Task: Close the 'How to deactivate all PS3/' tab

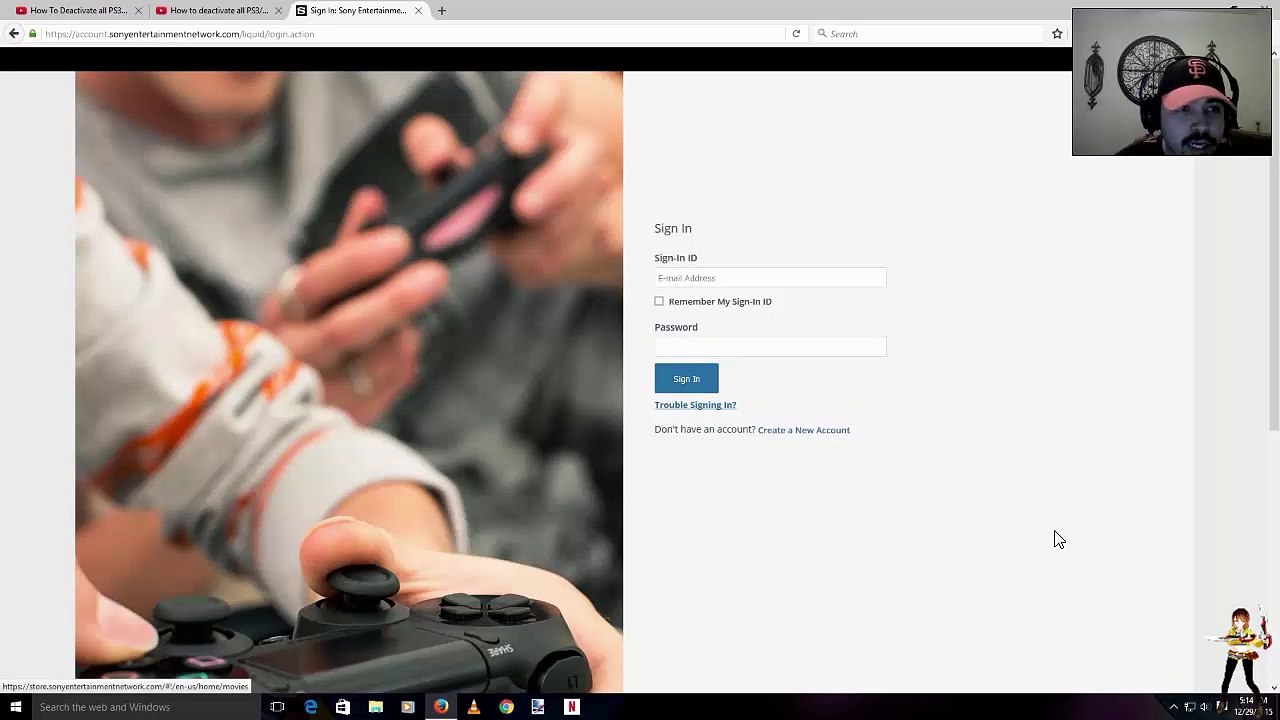Action: click(278, 10)
